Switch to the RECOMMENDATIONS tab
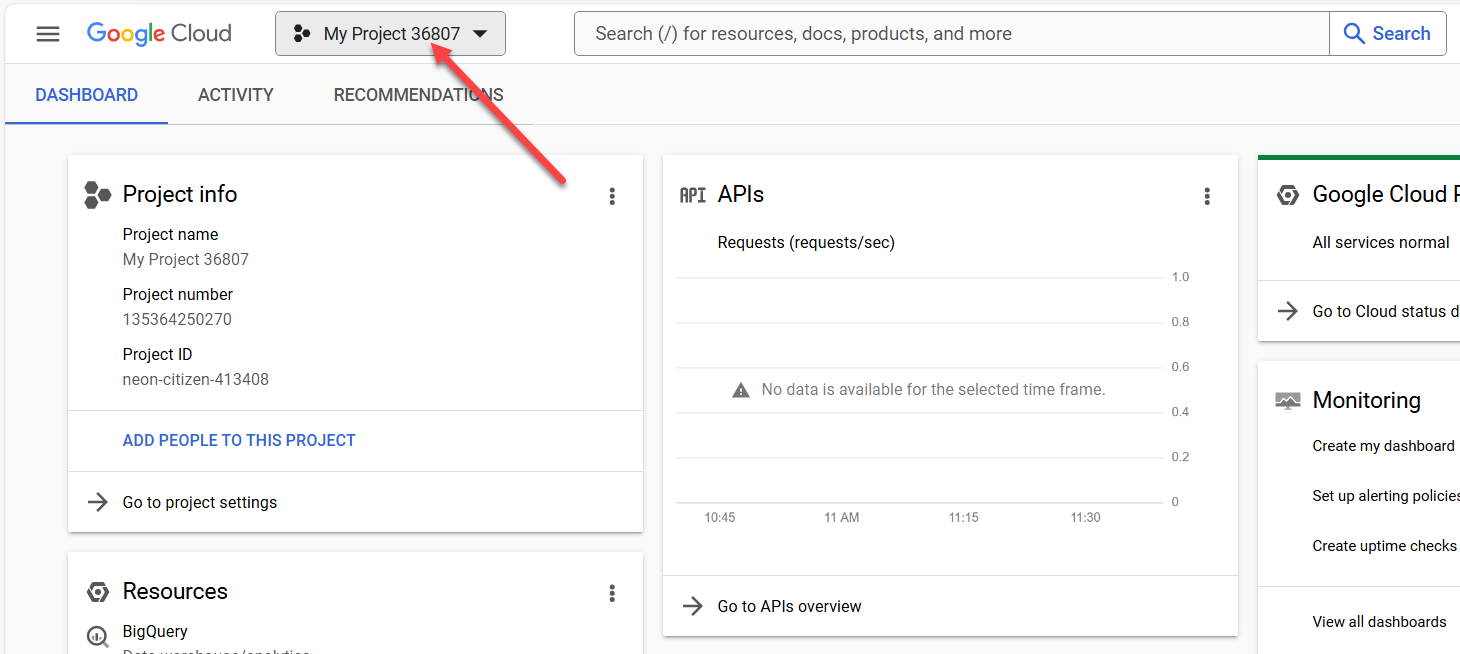This screenshot has width=1460, height=654. click(419, 95)
